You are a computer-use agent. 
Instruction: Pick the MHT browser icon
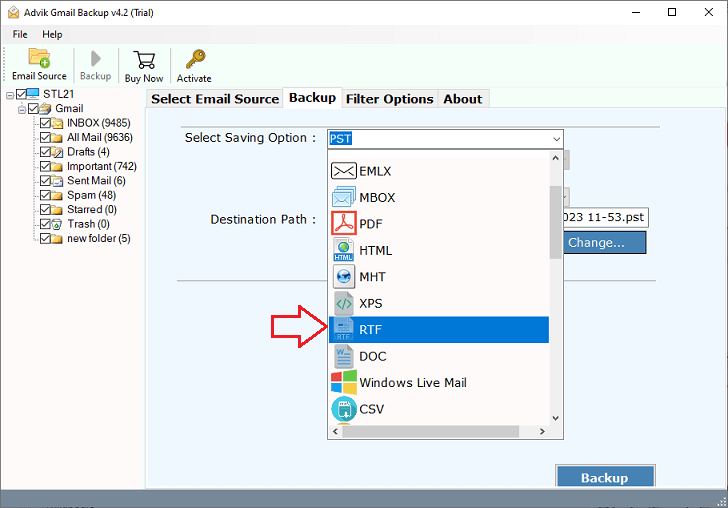point(344,276)
